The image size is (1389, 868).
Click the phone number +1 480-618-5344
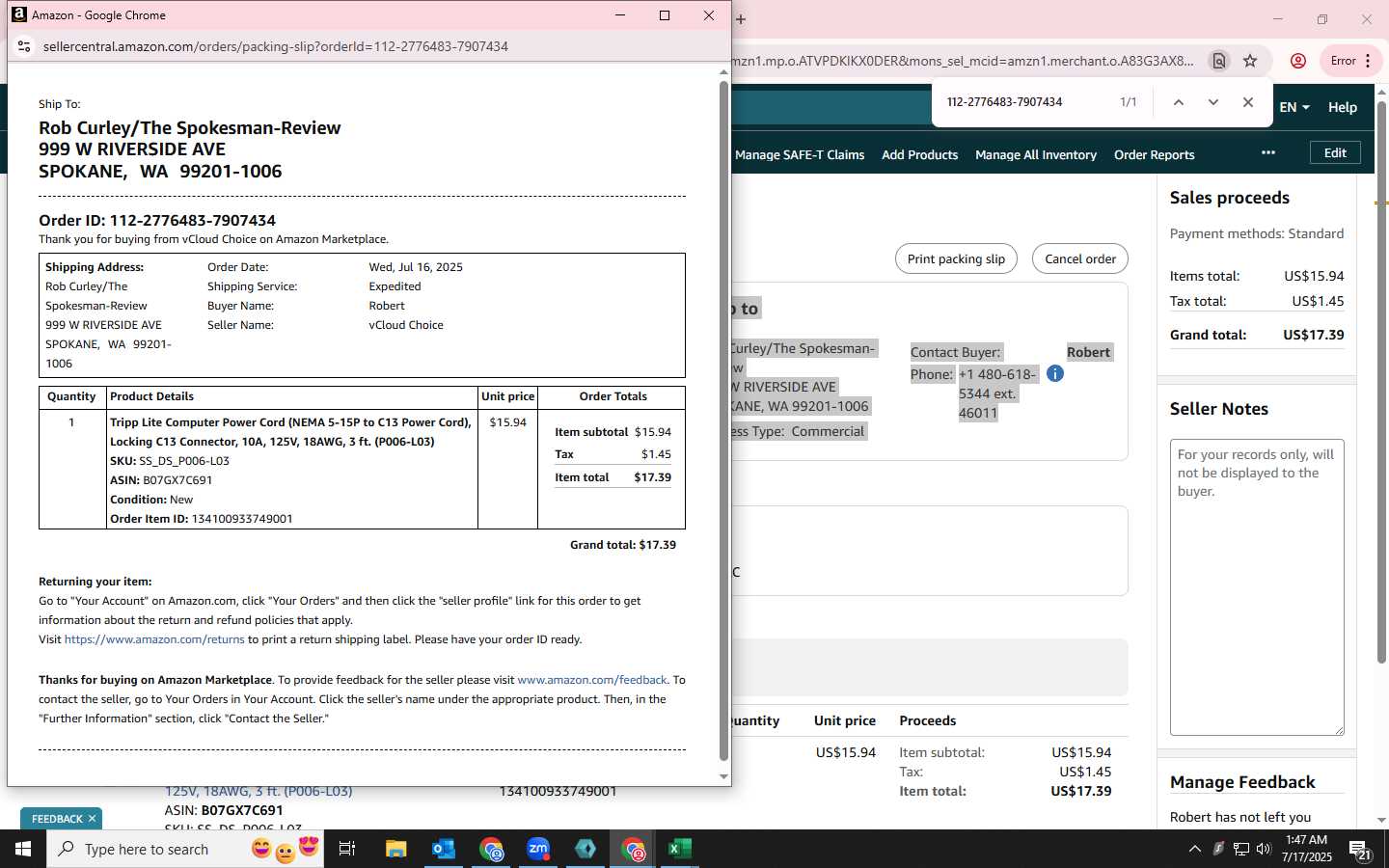996,384
